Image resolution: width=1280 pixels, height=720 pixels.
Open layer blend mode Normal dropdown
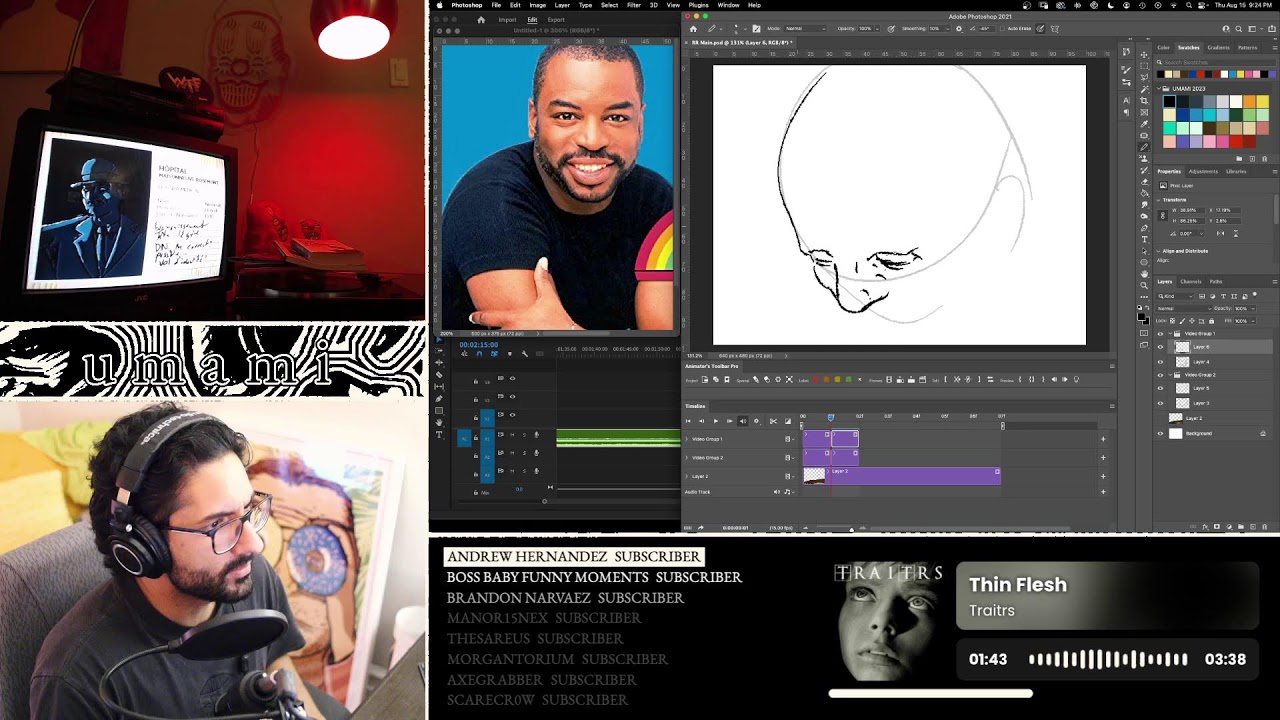tap(1184, 308)
